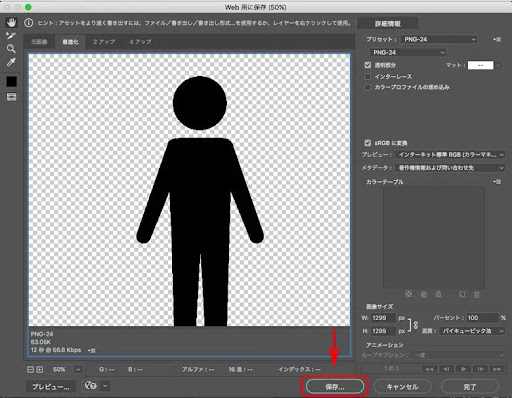Viewport: 512px width, 398px height.
Task: Open the 50% zoom level dropdown
Action: pyautogui.click(x=78, y=369)
